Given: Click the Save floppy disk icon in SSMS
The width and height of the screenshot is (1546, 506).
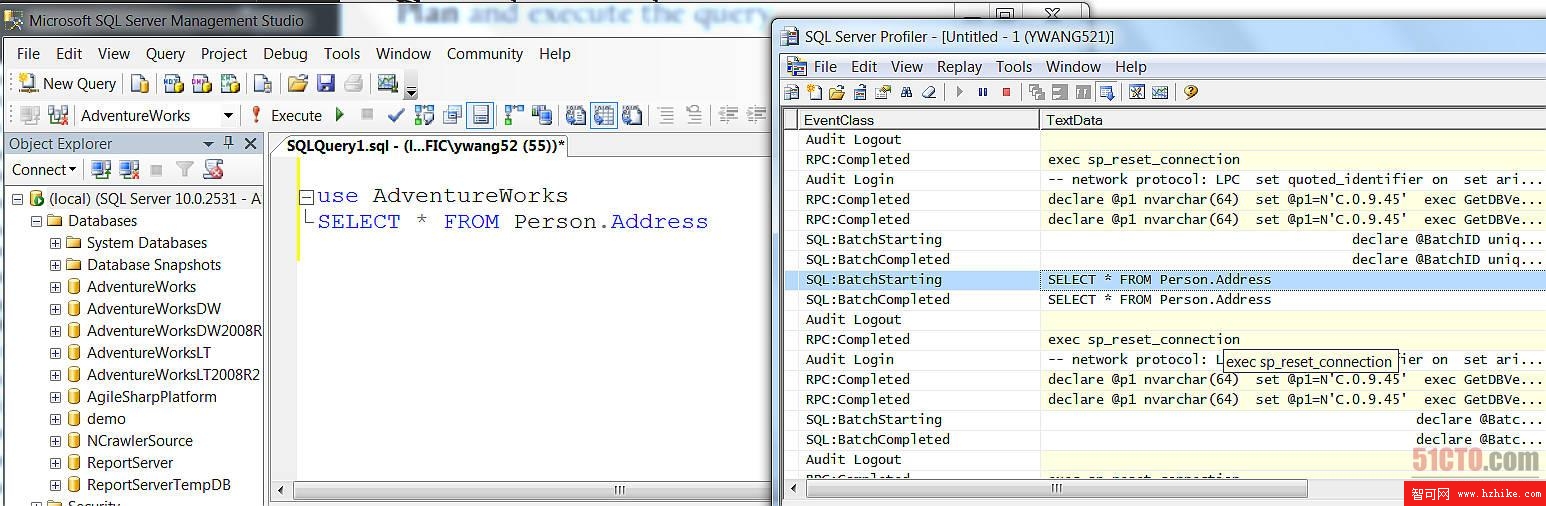Looking at the screenshot, I should [326, 84].
